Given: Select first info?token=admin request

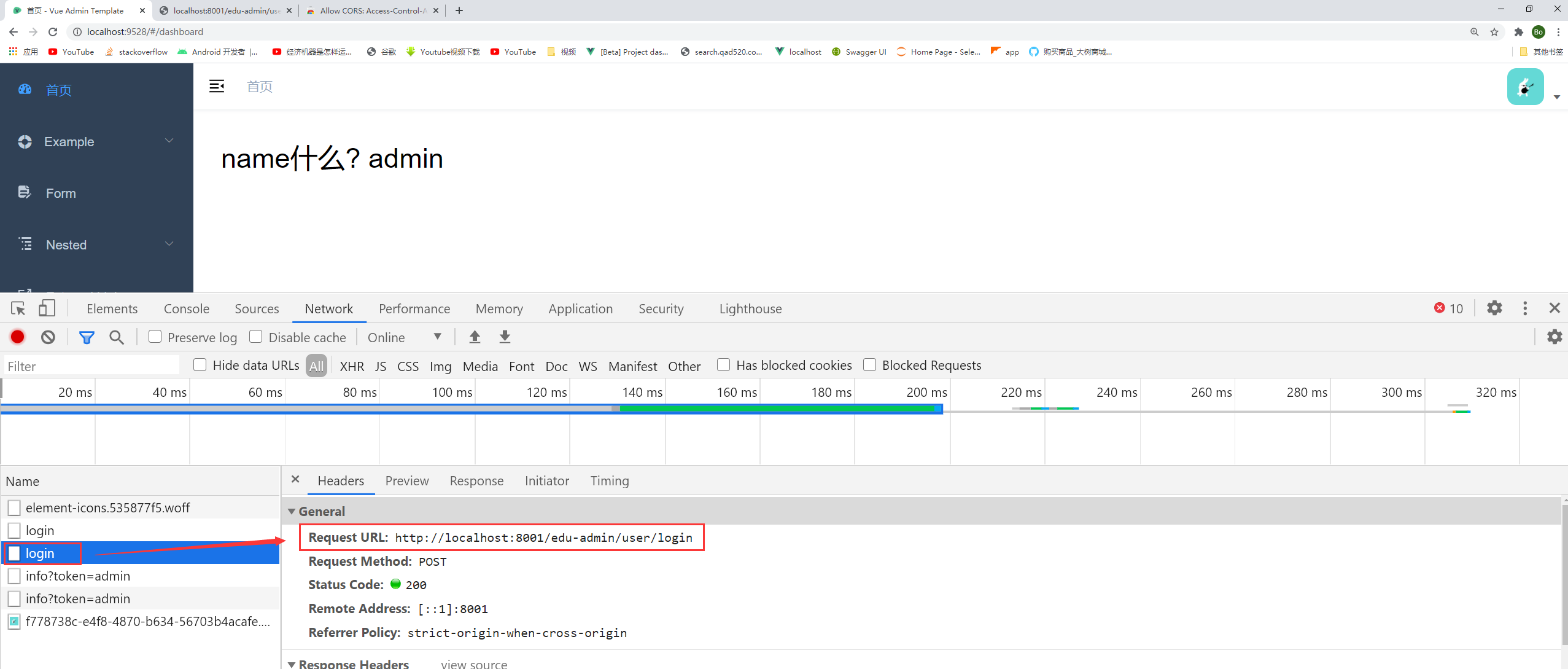Looking at the screenshot, I should pyautogui.click(x=140, y=576).
